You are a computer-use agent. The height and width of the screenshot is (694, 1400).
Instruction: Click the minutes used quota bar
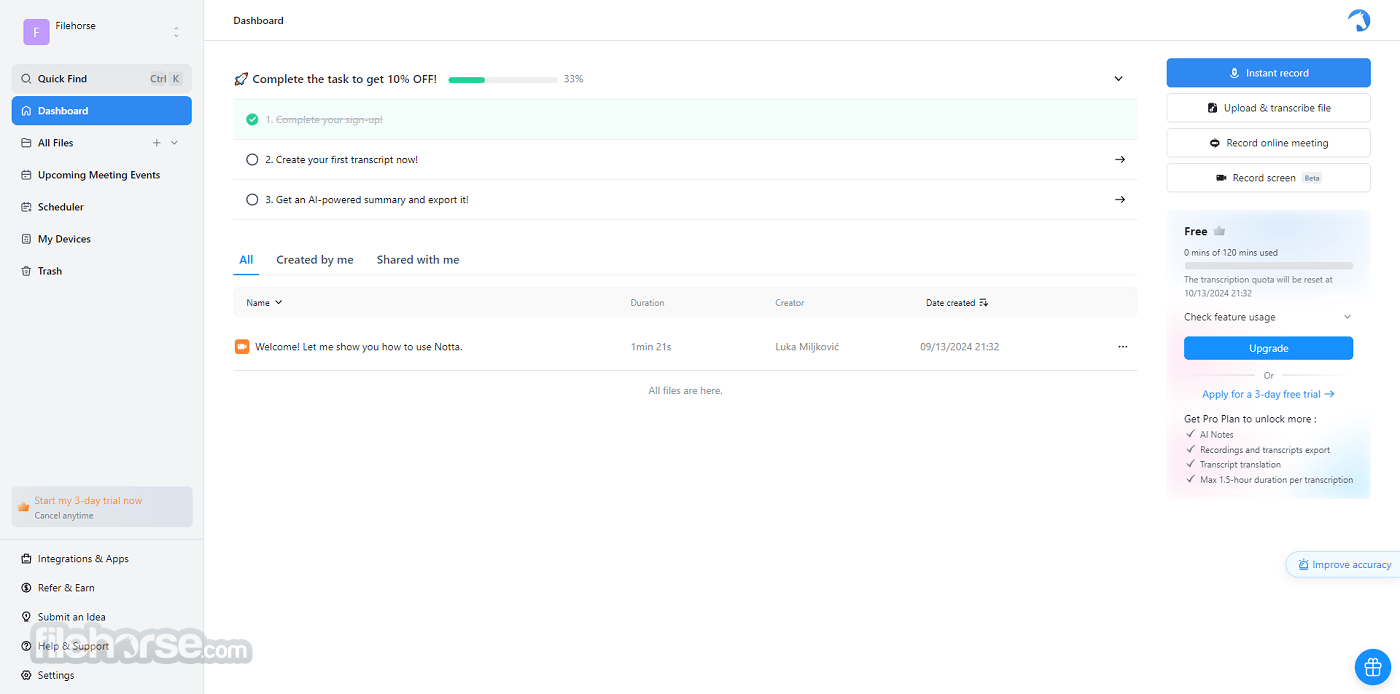pyautogui.click(x=1268, y=266)
